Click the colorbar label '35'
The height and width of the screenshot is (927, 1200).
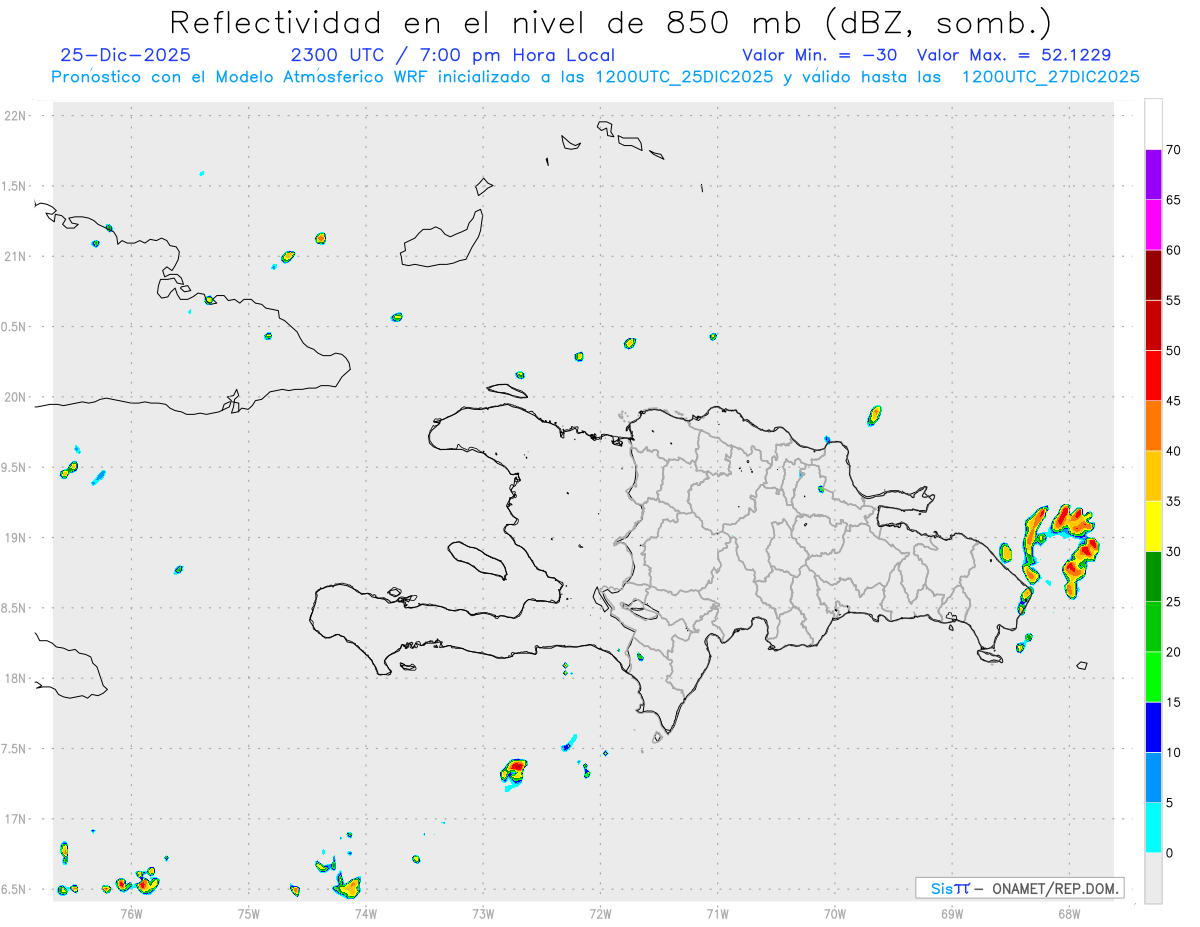(x=1174, y=501)
